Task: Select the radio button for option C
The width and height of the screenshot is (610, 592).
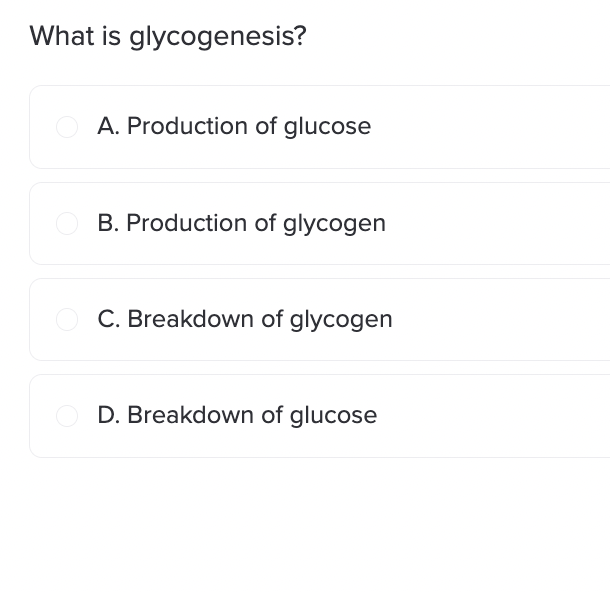Action: [x=67, y=320]
